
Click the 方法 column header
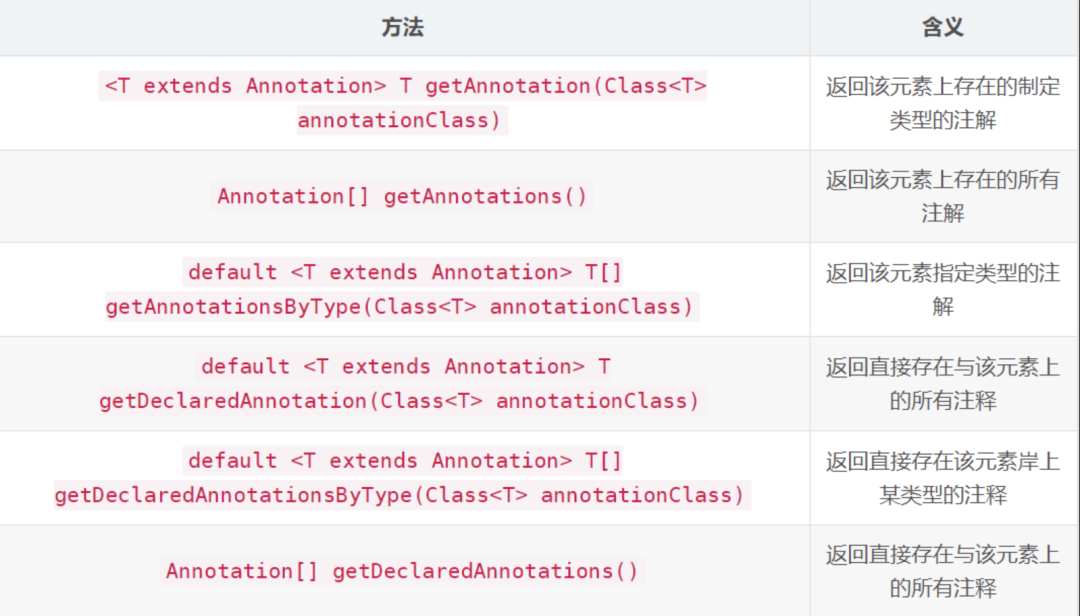(x=403, y=28)
